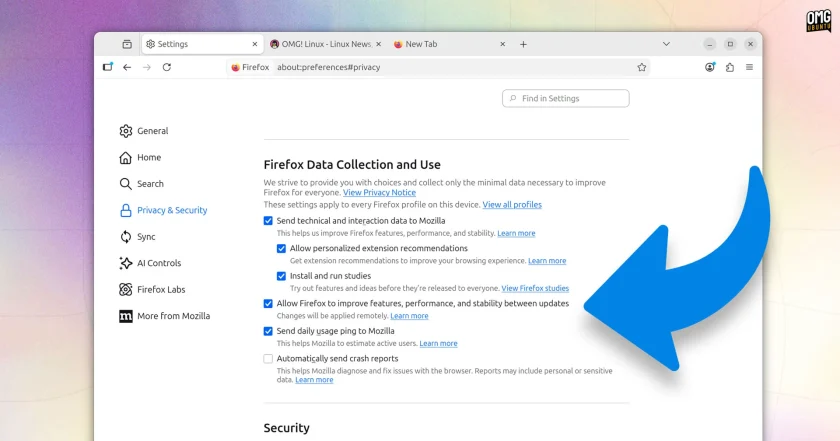This screenshot has width=840, height=441.
Task: Open Search settings magnifier icon
Action: (x=125, y=184)
